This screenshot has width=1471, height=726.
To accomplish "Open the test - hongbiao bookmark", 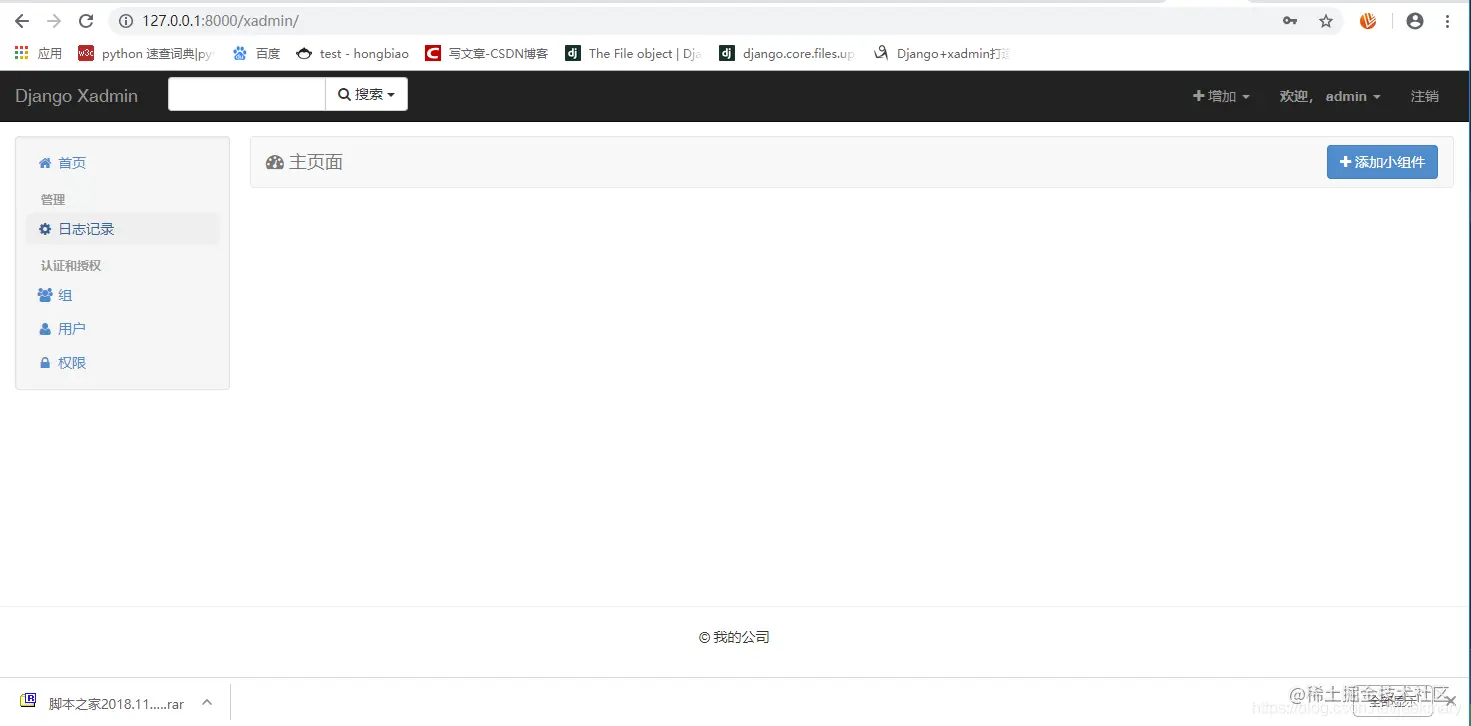I will pyautogui.click(x=353, y=54).
